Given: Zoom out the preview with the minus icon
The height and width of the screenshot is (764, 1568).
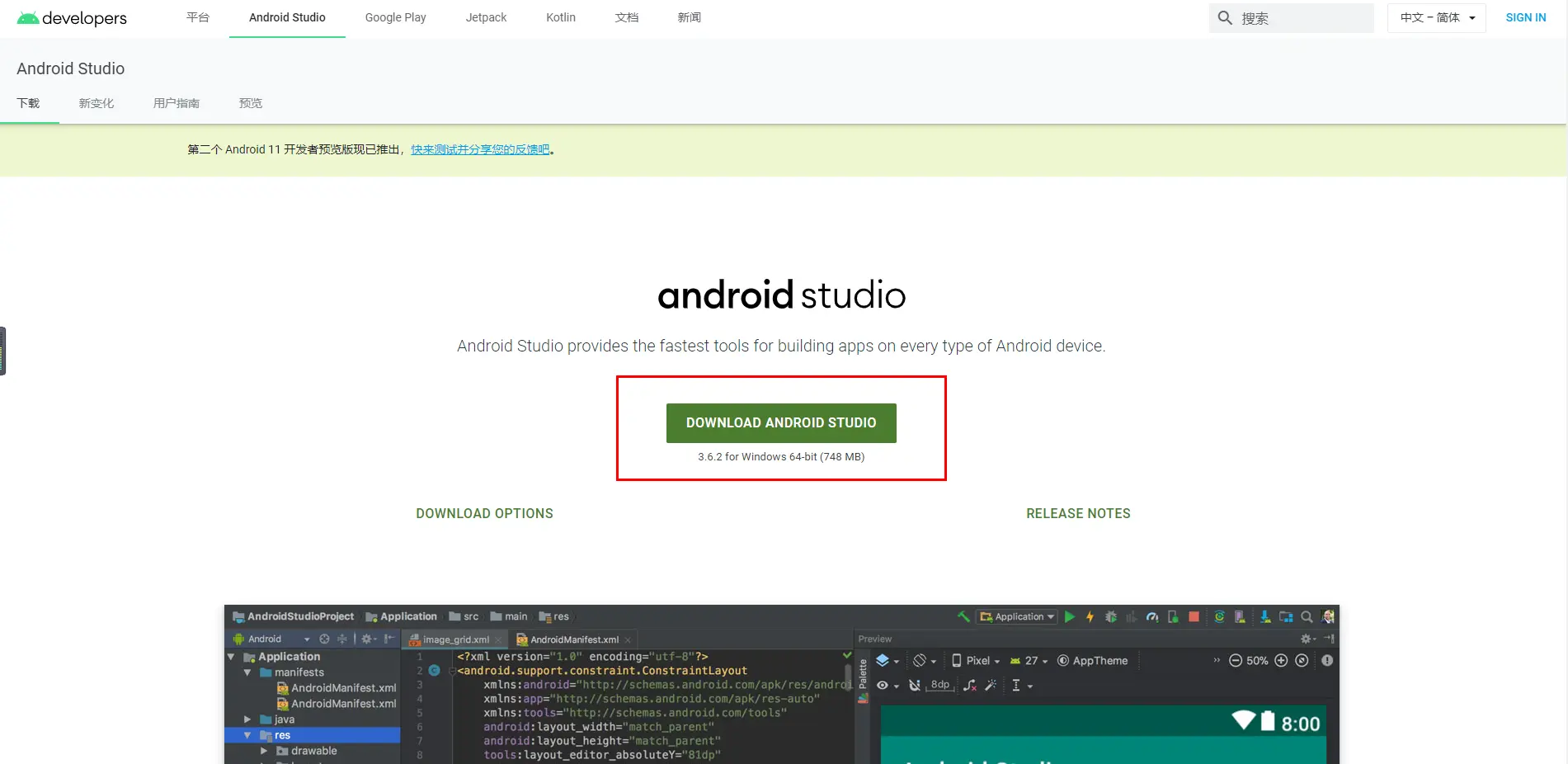Looking at the screenshot, I should 1236,660.
